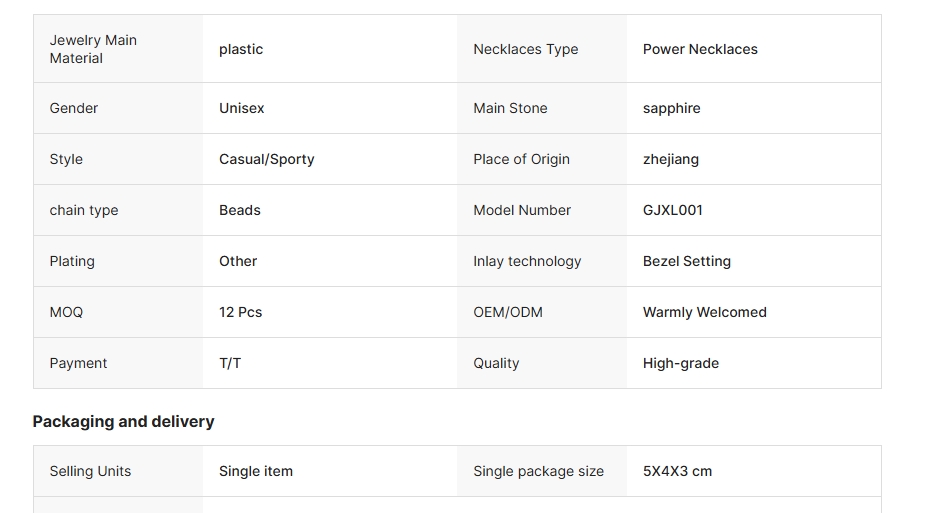Select the '5X4X3 cm' package size value
This screenshot has width=949, height=513.
click(677, 471)
